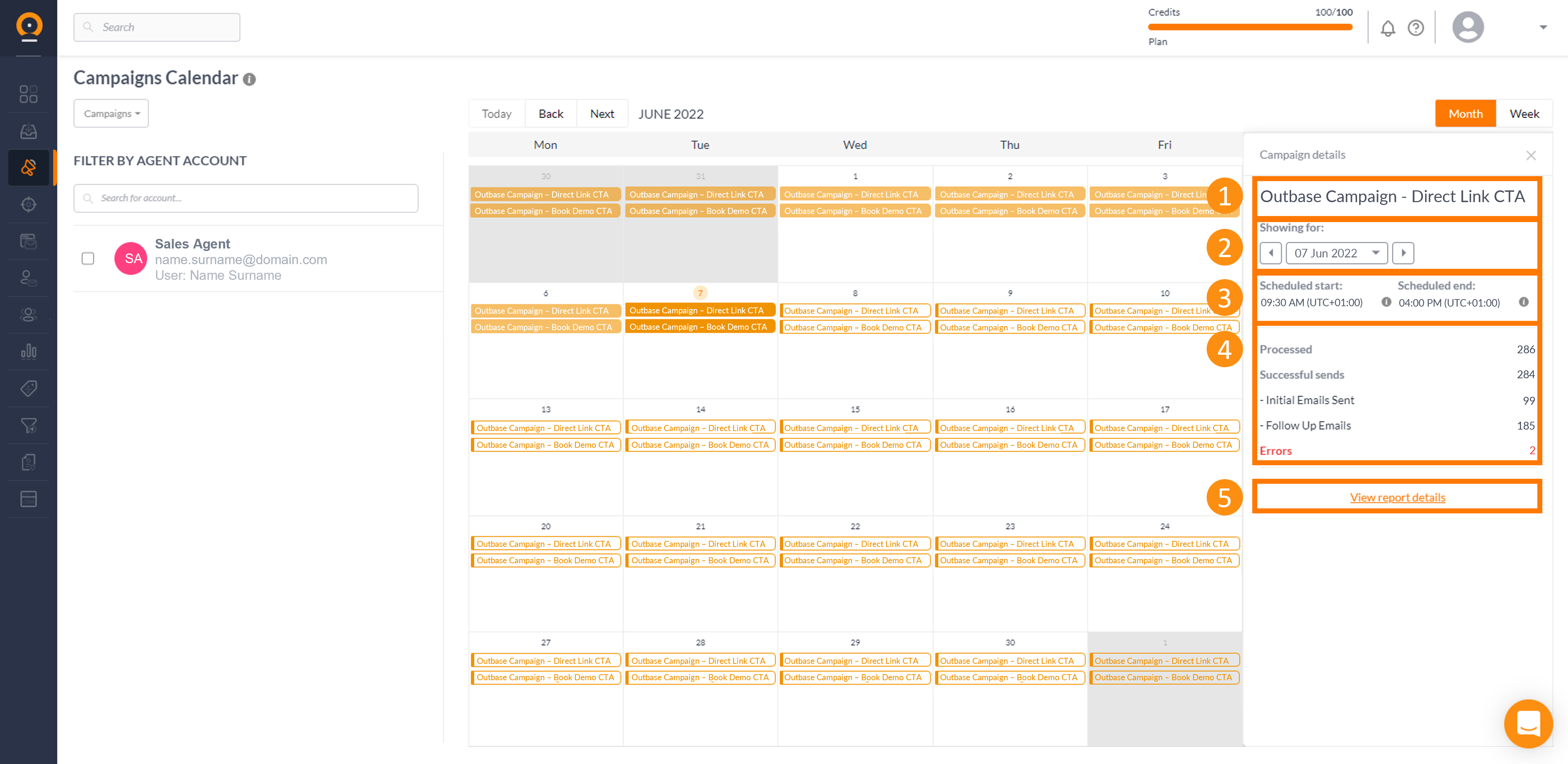The image size is (1568, 764).
Task: Go to Next month
Action: [x=602, y=114]
